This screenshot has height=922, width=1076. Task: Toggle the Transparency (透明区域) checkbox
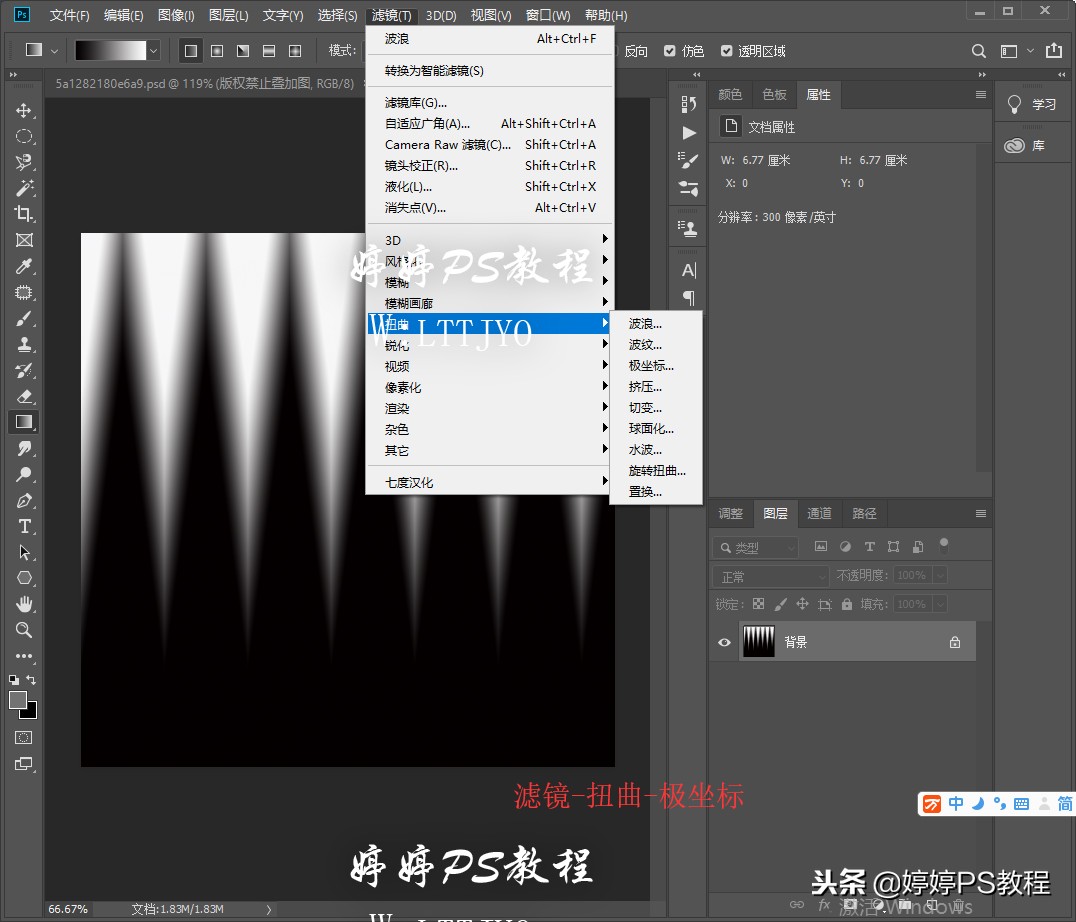pyautogui.click(x=727, y=51)
